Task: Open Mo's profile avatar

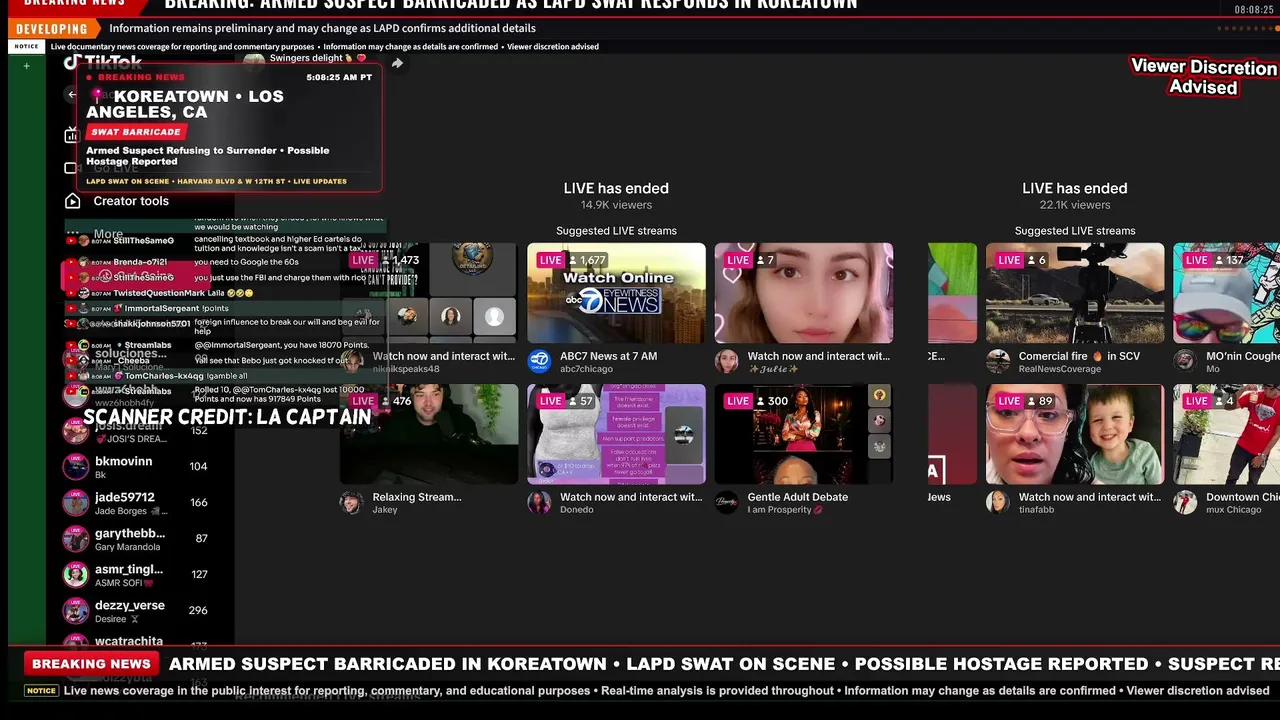Action: tap(1185, 362)
